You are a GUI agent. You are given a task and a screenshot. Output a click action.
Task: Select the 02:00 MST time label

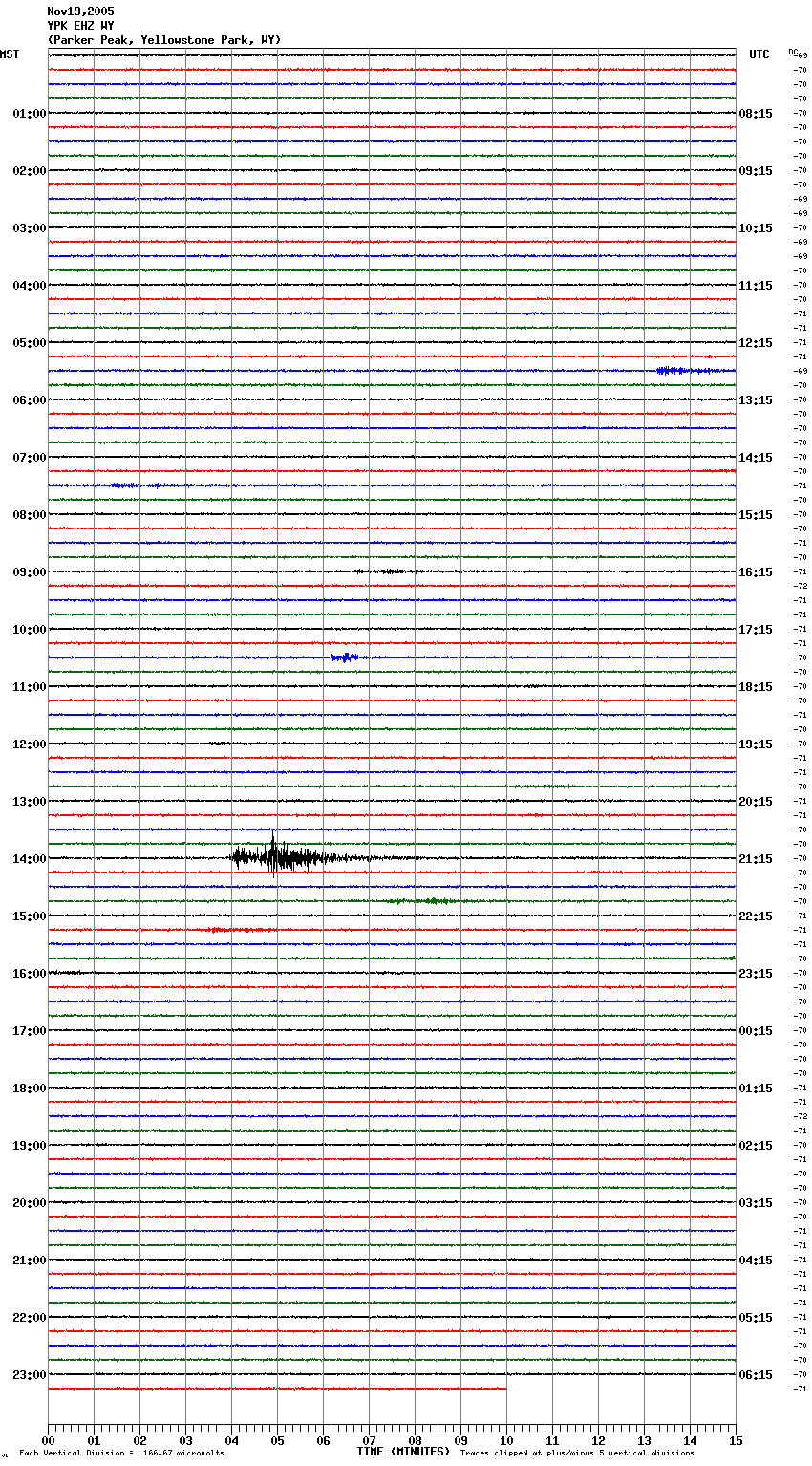pos(30,171)
